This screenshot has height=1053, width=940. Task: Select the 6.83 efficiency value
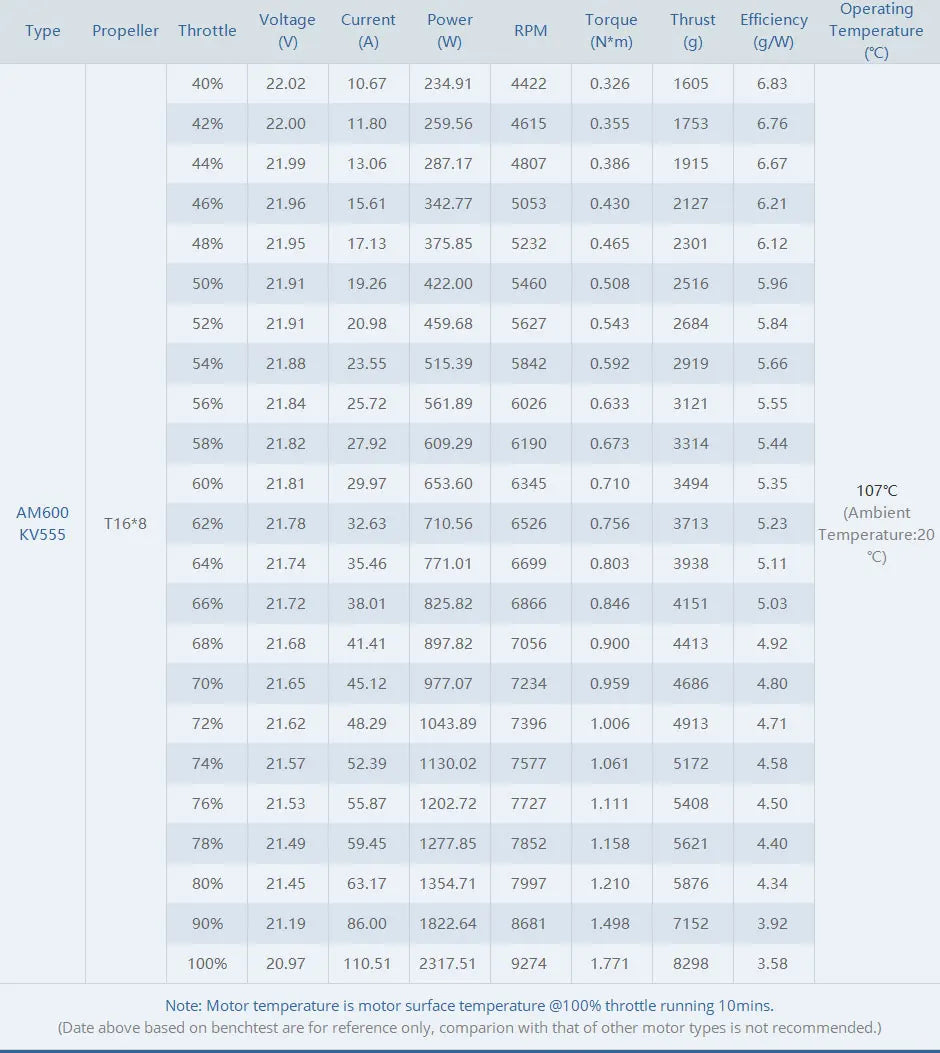(772, 84)
